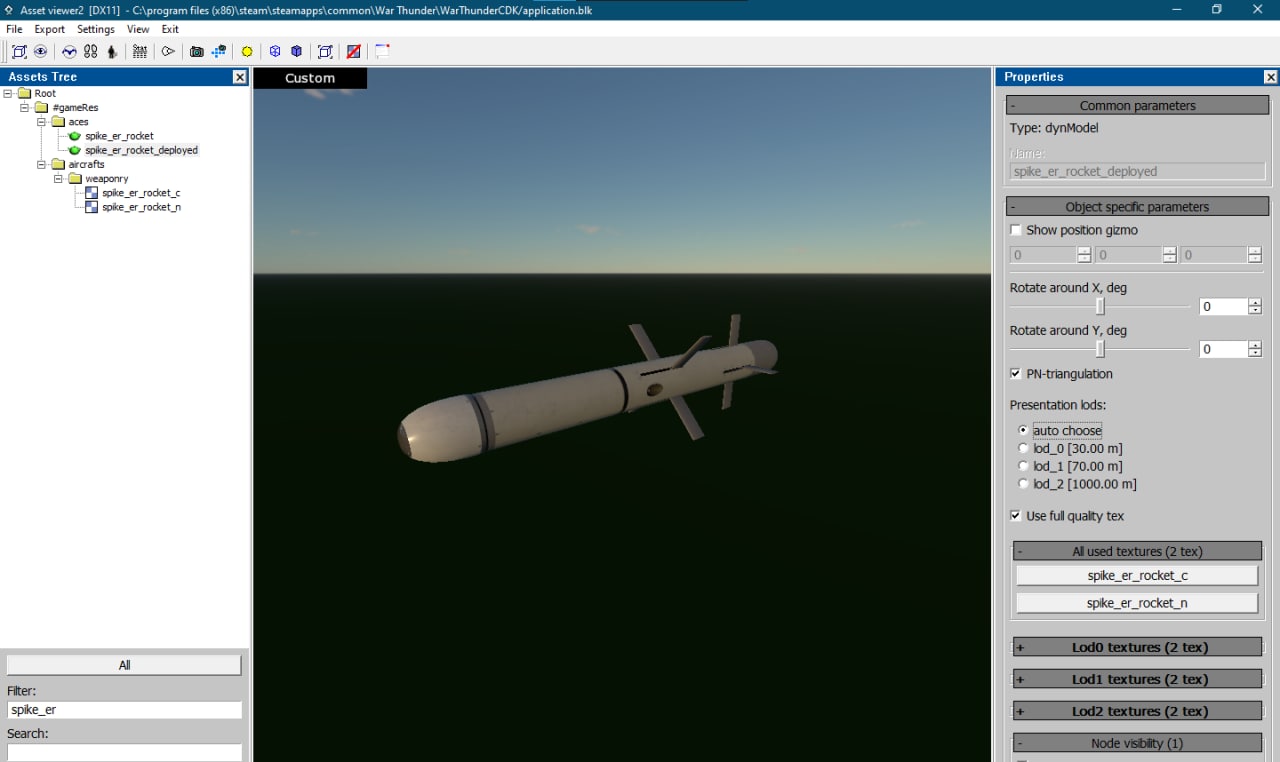Click the All filter button
The height and width of the screenshot is (762, 1280).
[x=124, y=665]
